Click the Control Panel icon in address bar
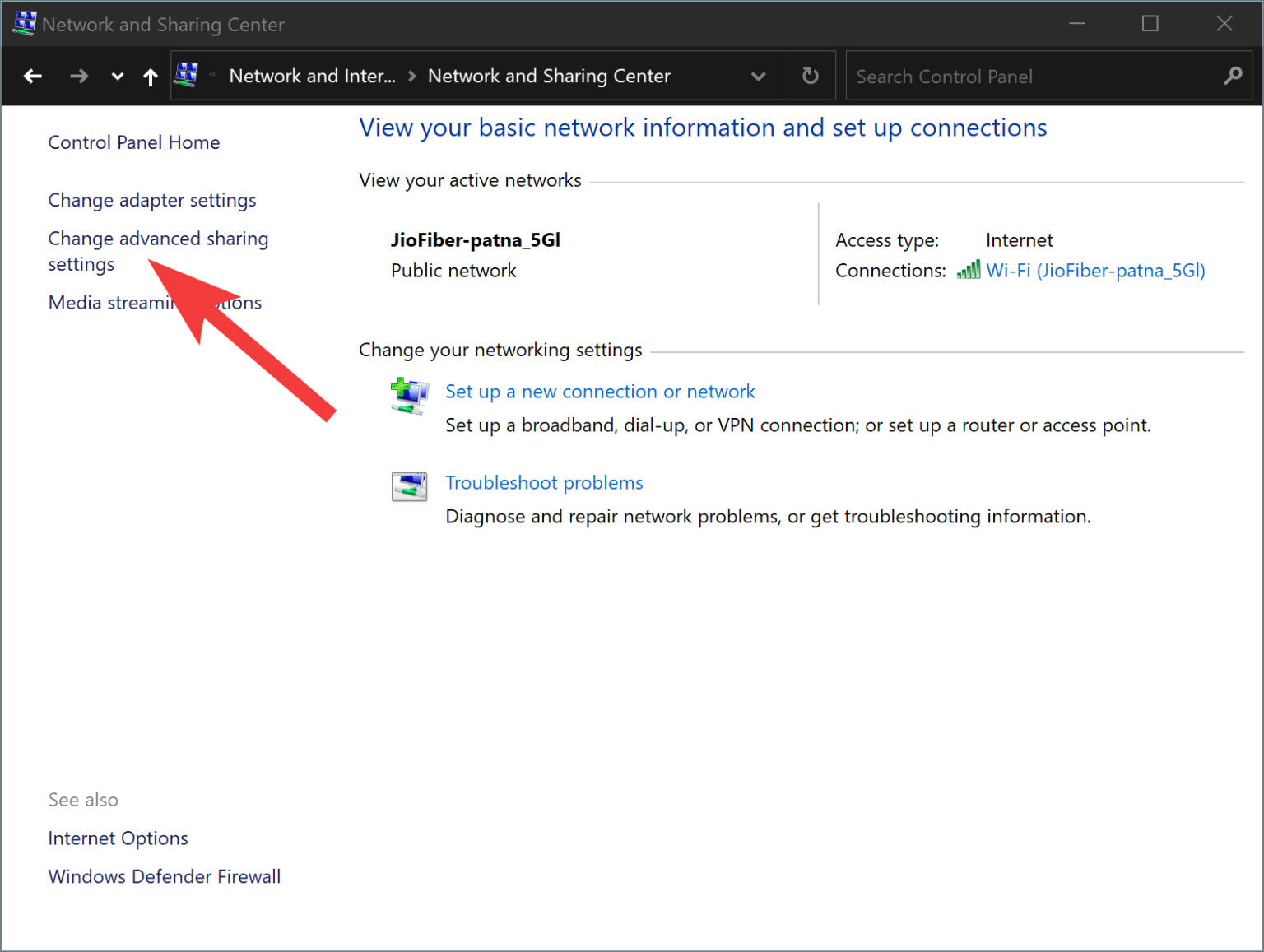Image resolution: width=1264 pixels, height=952 pixels. [x=187, y=76]
